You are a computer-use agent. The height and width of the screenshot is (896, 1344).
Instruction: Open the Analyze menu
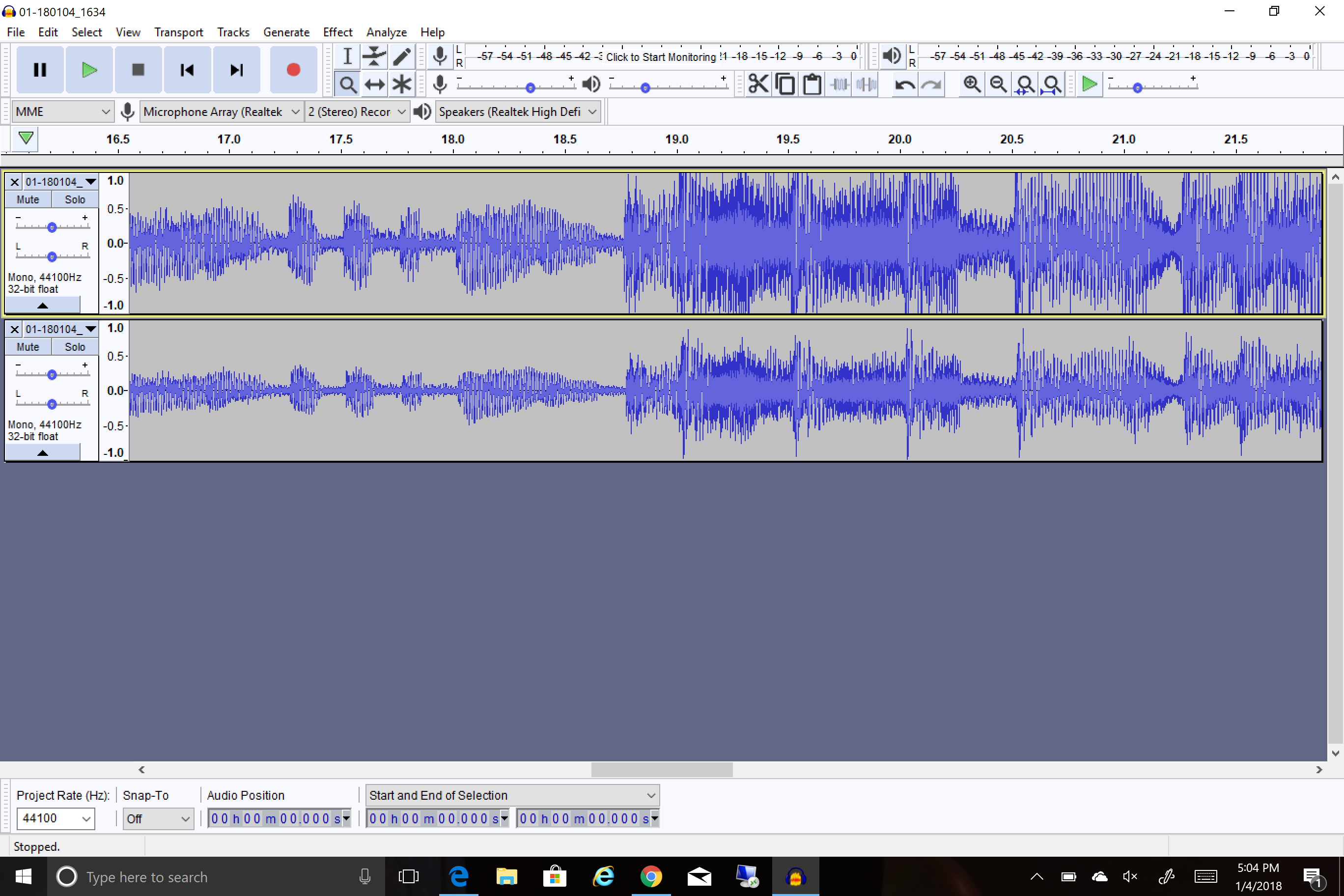click(386, 32)
